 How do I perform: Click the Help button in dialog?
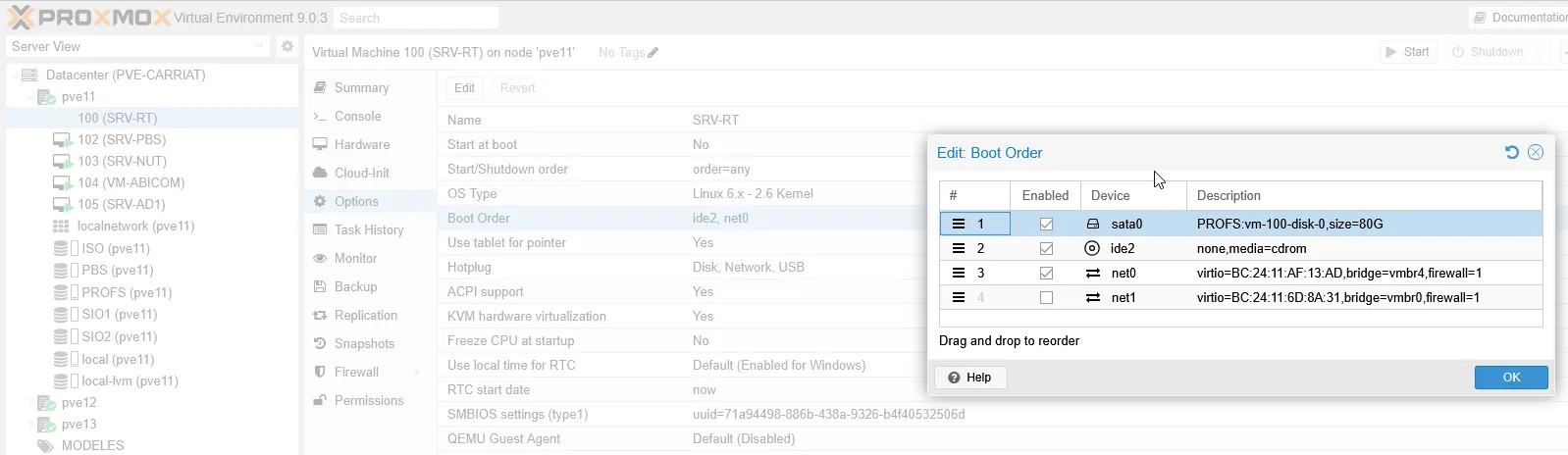(x=970, y=378)
